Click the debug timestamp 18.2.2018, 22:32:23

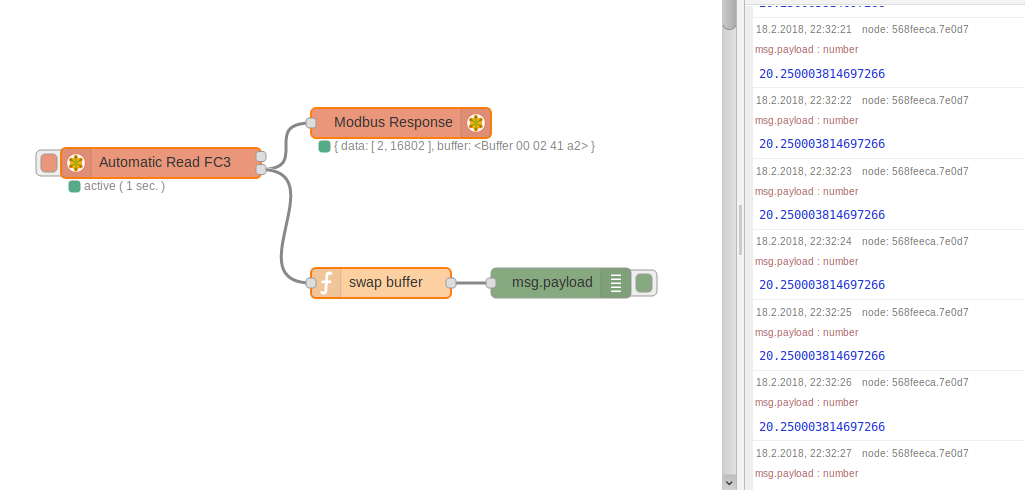pyautogui.click(x=804, y=171)
